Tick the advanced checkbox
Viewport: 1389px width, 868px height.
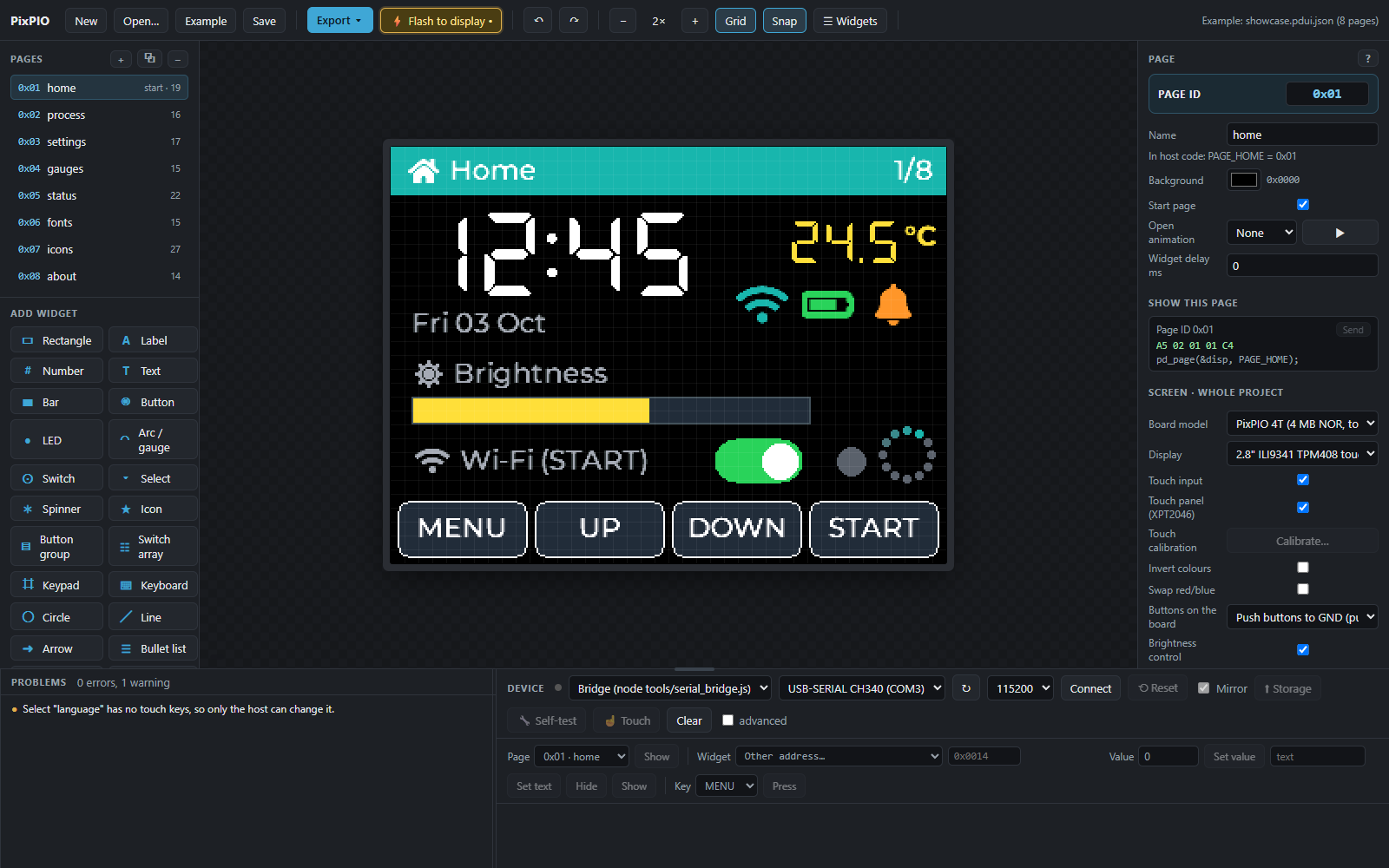(727, 720)
